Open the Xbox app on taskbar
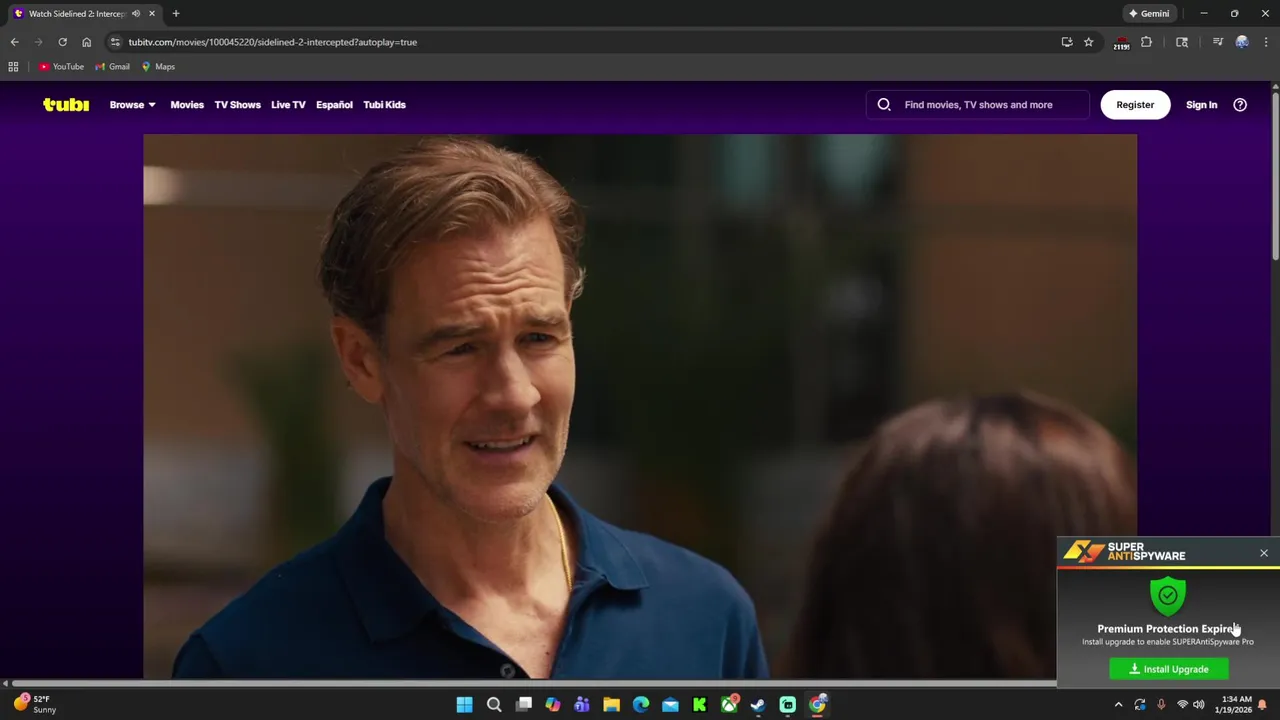The image size is (1280, 720). pyautogui.click(x=729, y=705)
